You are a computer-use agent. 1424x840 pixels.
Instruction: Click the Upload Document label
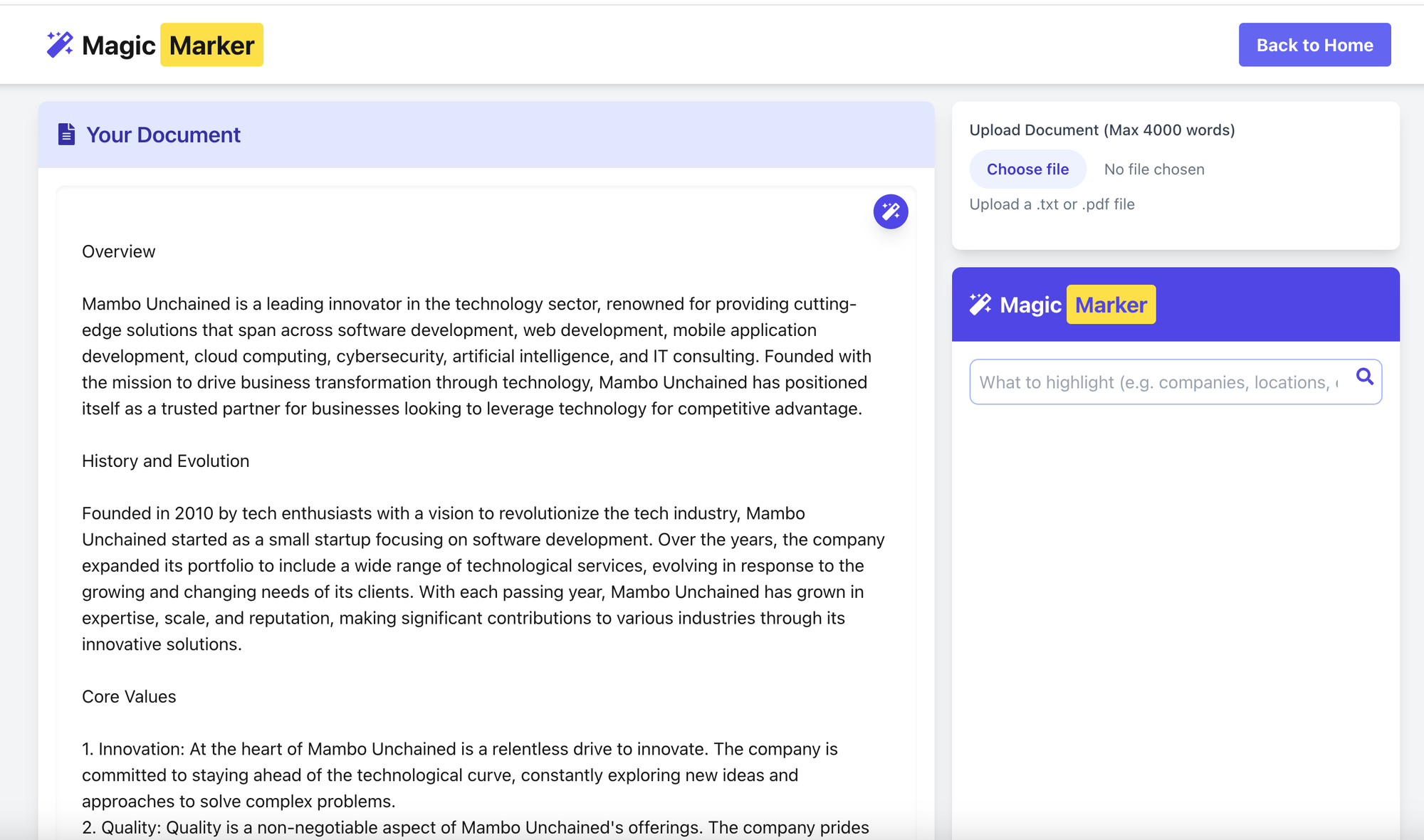point(1101,130)
